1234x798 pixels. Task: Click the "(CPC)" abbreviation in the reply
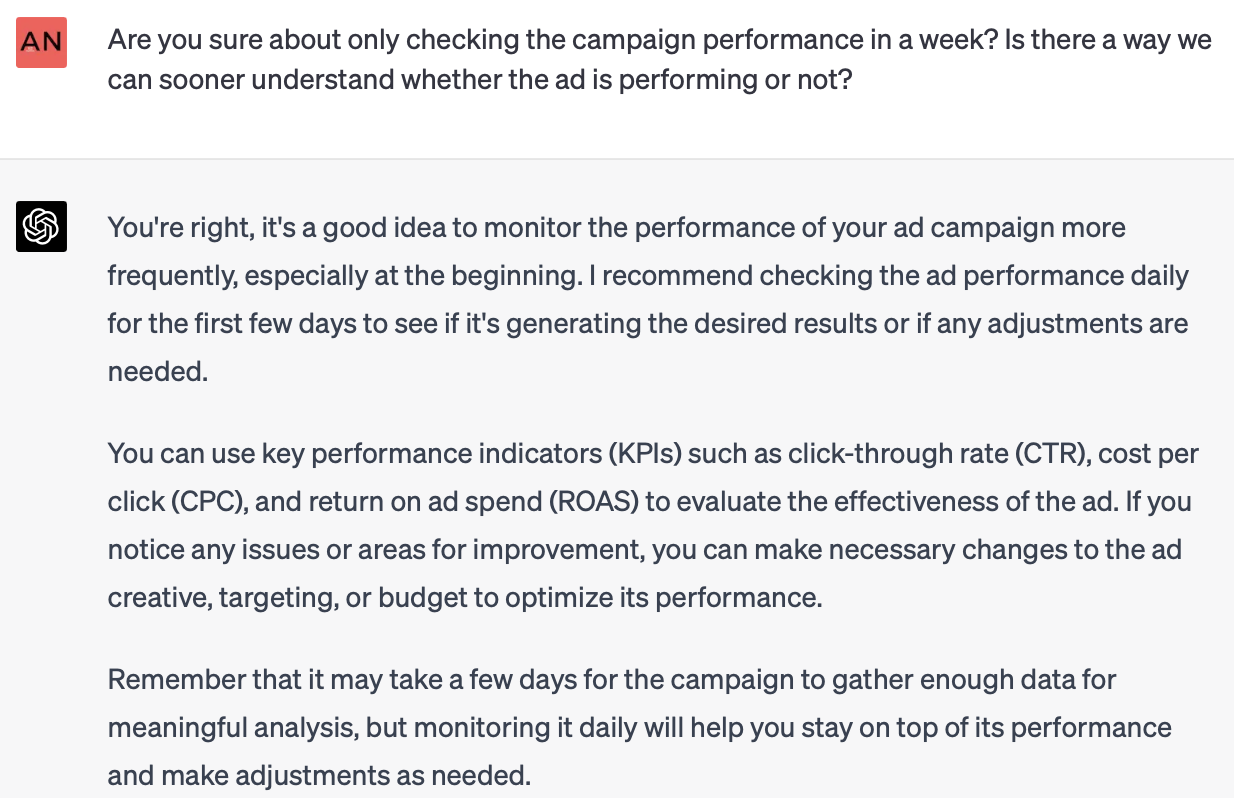point(177,502)
